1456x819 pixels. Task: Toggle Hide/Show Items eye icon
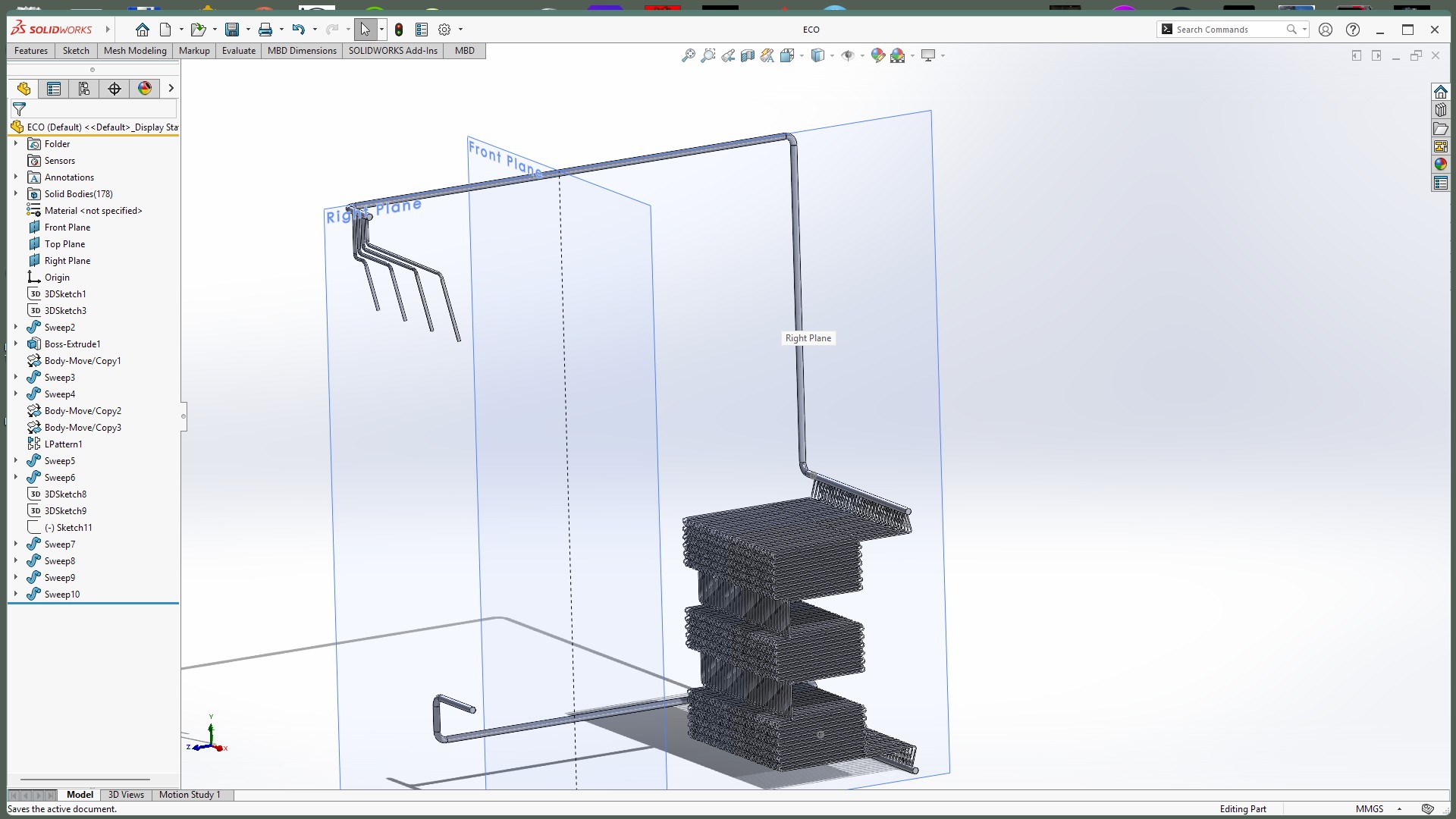pyautogui.click(x=848, y=55)
